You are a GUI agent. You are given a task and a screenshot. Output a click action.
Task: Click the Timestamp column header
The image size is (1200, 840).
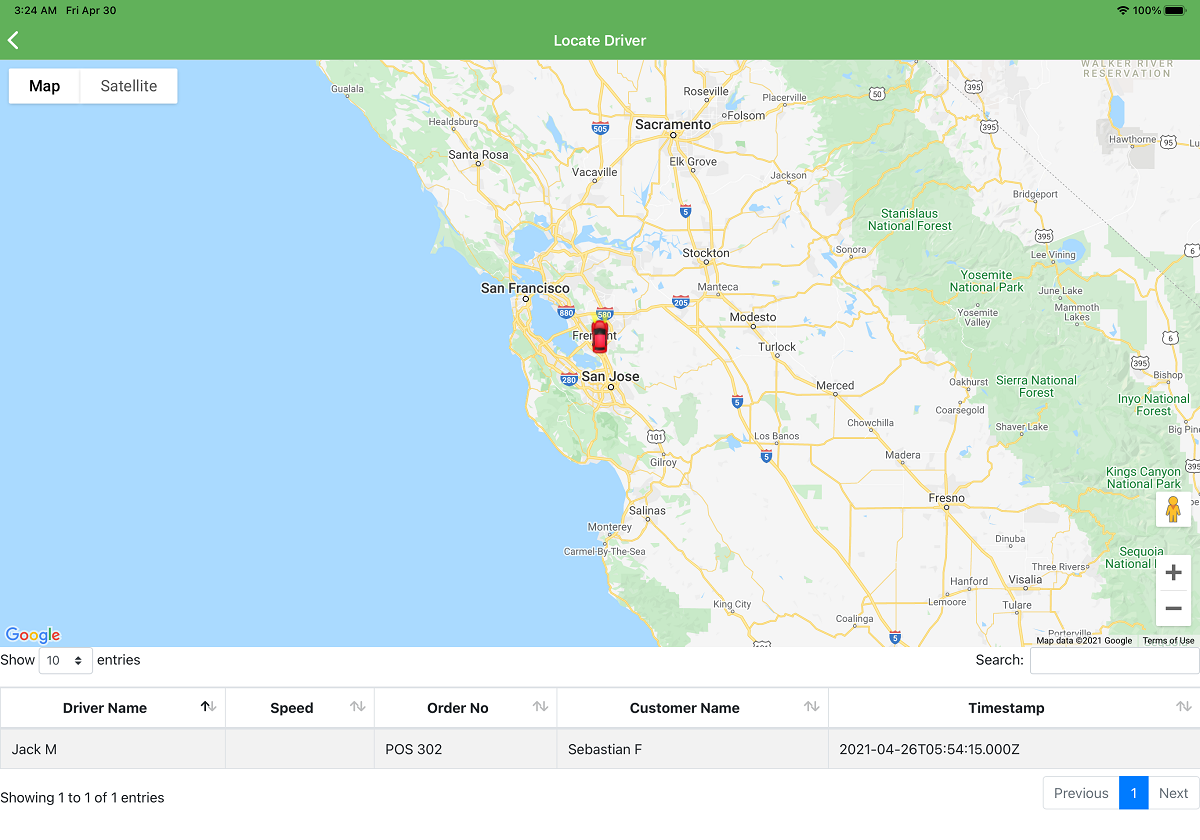1014,708
